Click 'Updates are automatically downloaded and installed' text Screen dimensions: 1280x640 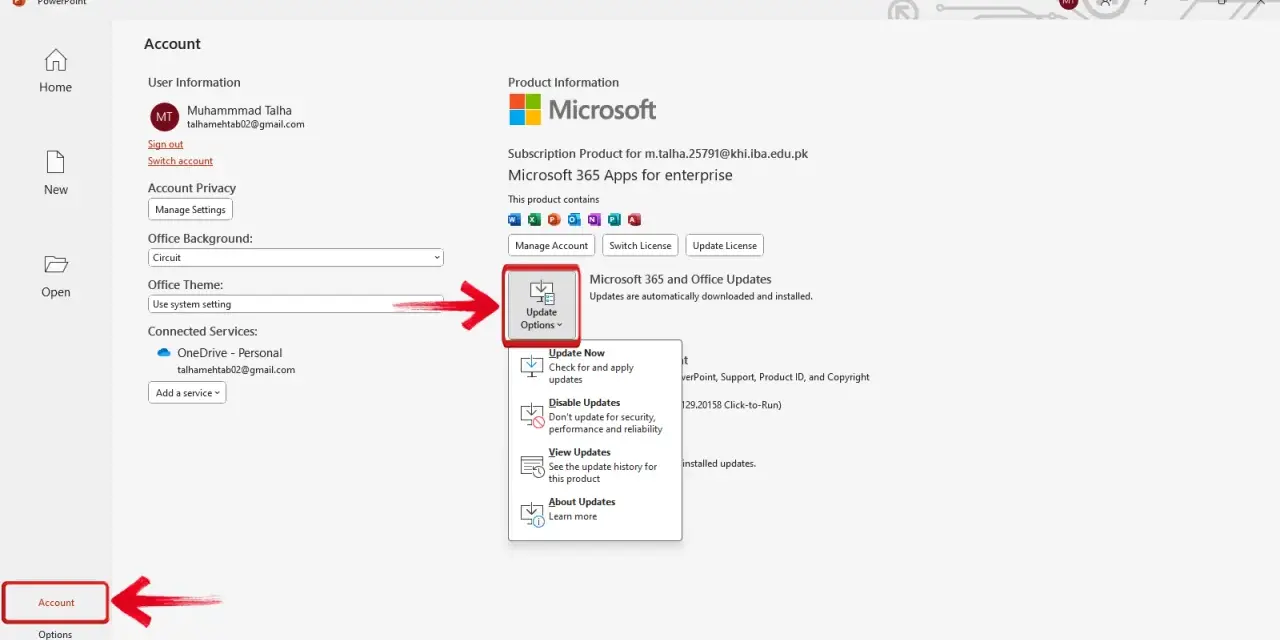pos(701,296)
